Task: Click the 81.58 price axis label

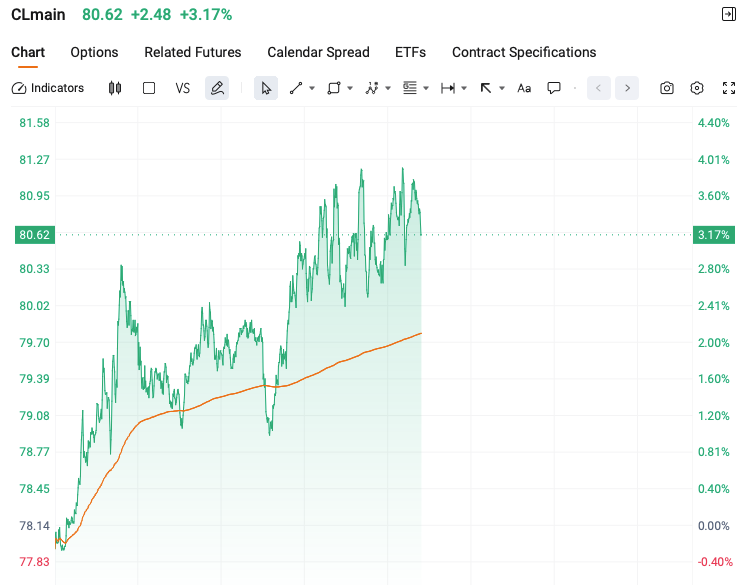Action: click(x=34, y=123)
